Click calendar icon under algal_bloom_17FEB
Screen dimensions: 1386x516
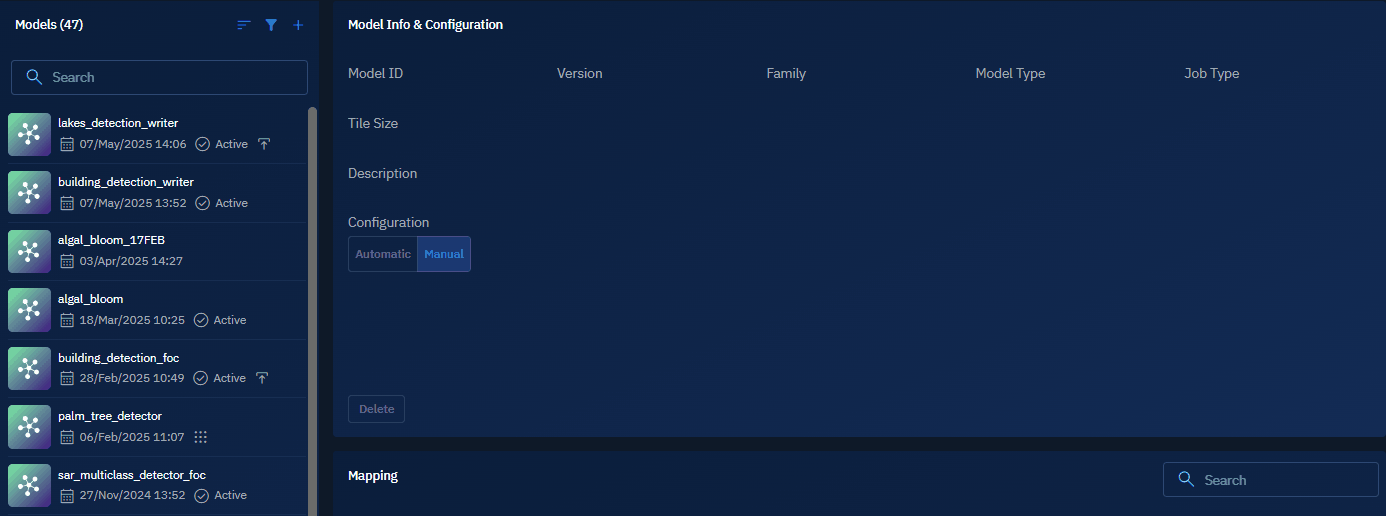point(67,261)
